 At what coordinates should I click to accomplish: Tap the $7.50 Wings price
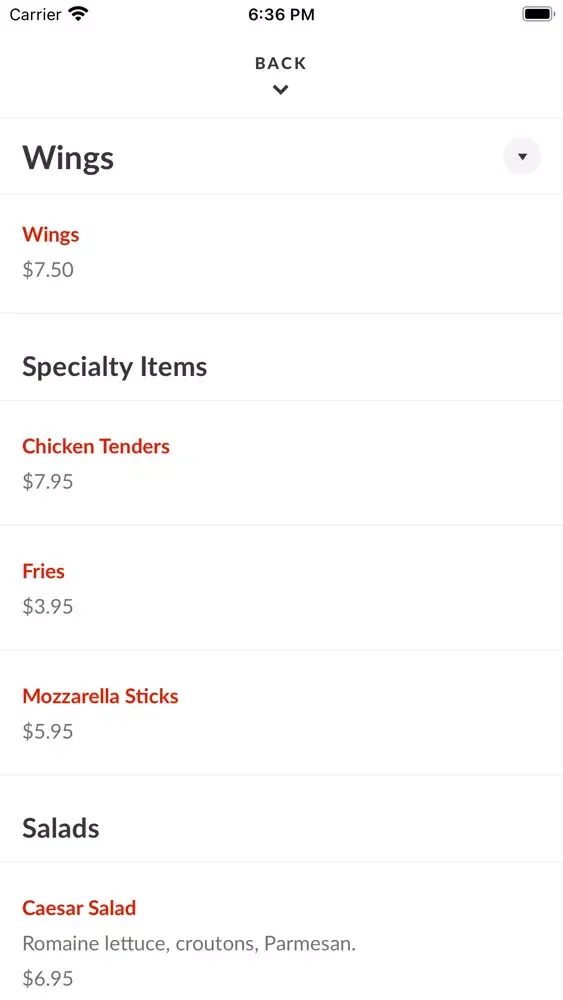point(48,270)
